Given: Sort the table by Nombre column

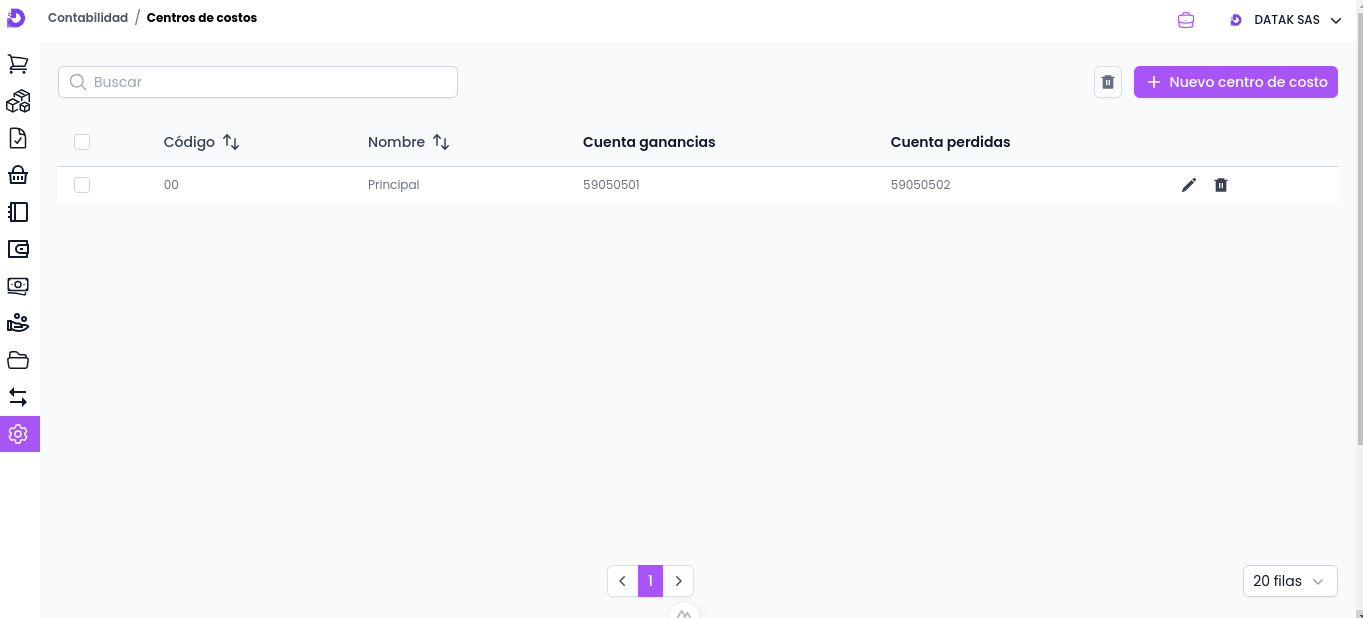Looking at the screenshot, I should click(441, 142).
